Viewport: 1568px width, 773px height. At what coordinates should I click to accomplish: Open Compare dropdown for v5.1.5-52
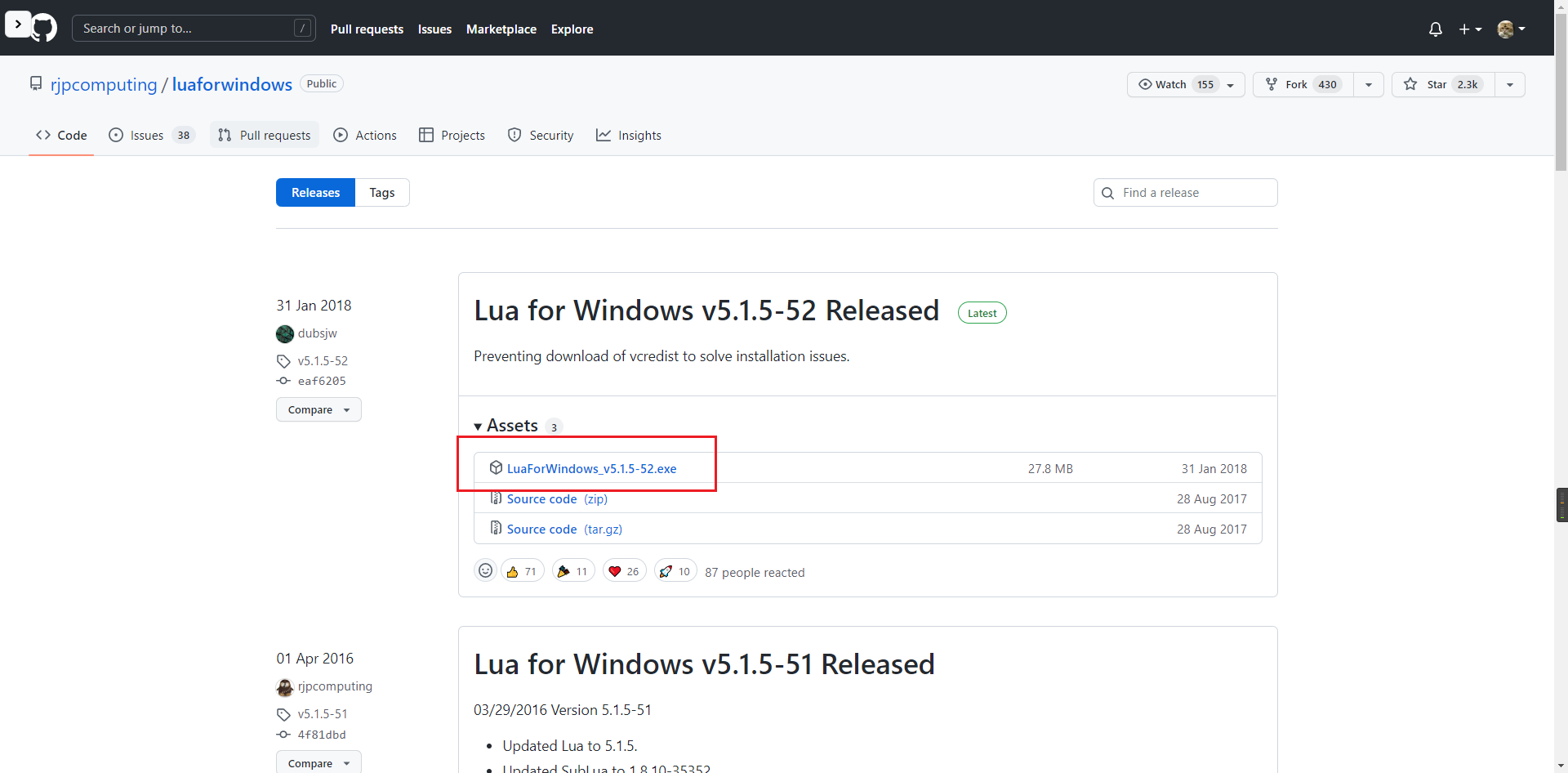(318, 409)
